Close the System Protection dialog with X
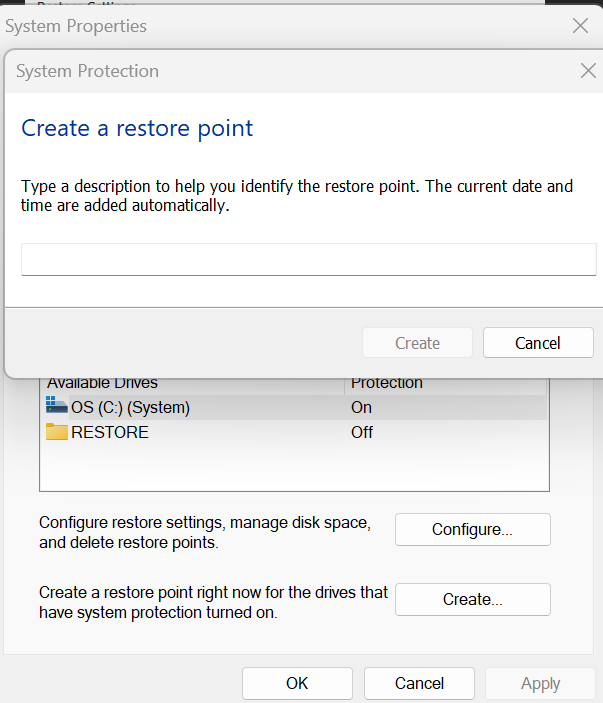The width and height of the screenshot is (603, 703). (x=588, y=71)
